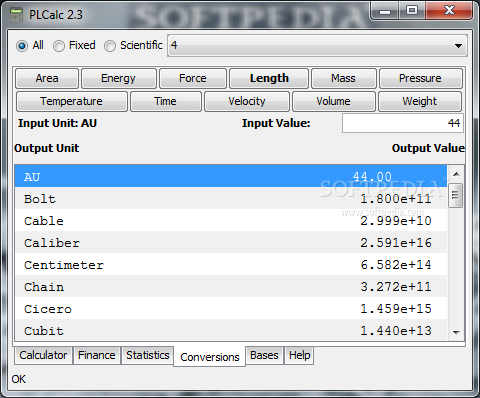Image resolution: width=480 pixels, height=398 pixels.
Task: Click the output list scrollbar thumb
Action: 456,195
